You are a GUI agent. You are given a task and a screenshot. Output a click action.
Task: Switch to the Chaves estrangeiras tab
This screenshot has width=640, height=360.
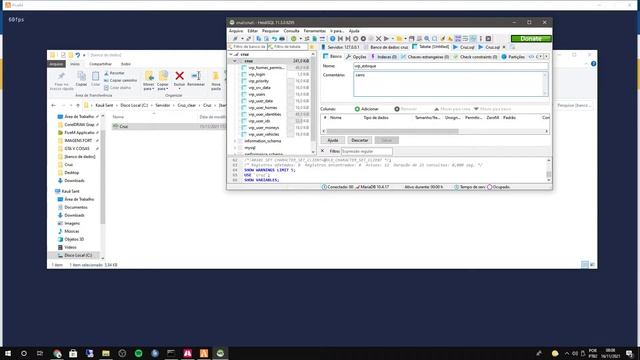point(425,57)
